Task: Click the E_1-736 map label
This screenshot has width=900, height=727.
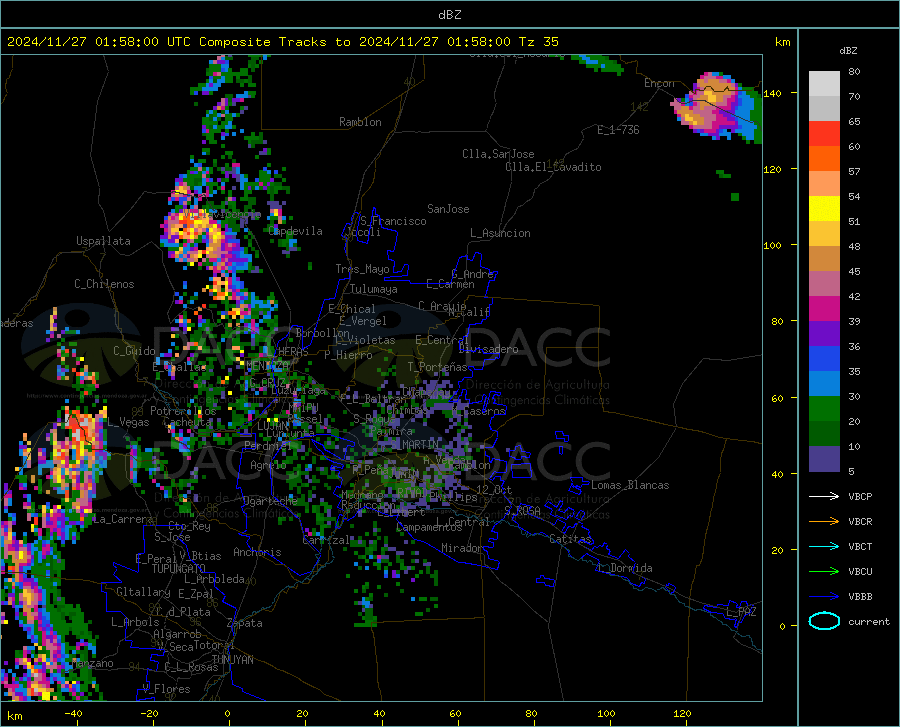Action: tap(618, 130)
